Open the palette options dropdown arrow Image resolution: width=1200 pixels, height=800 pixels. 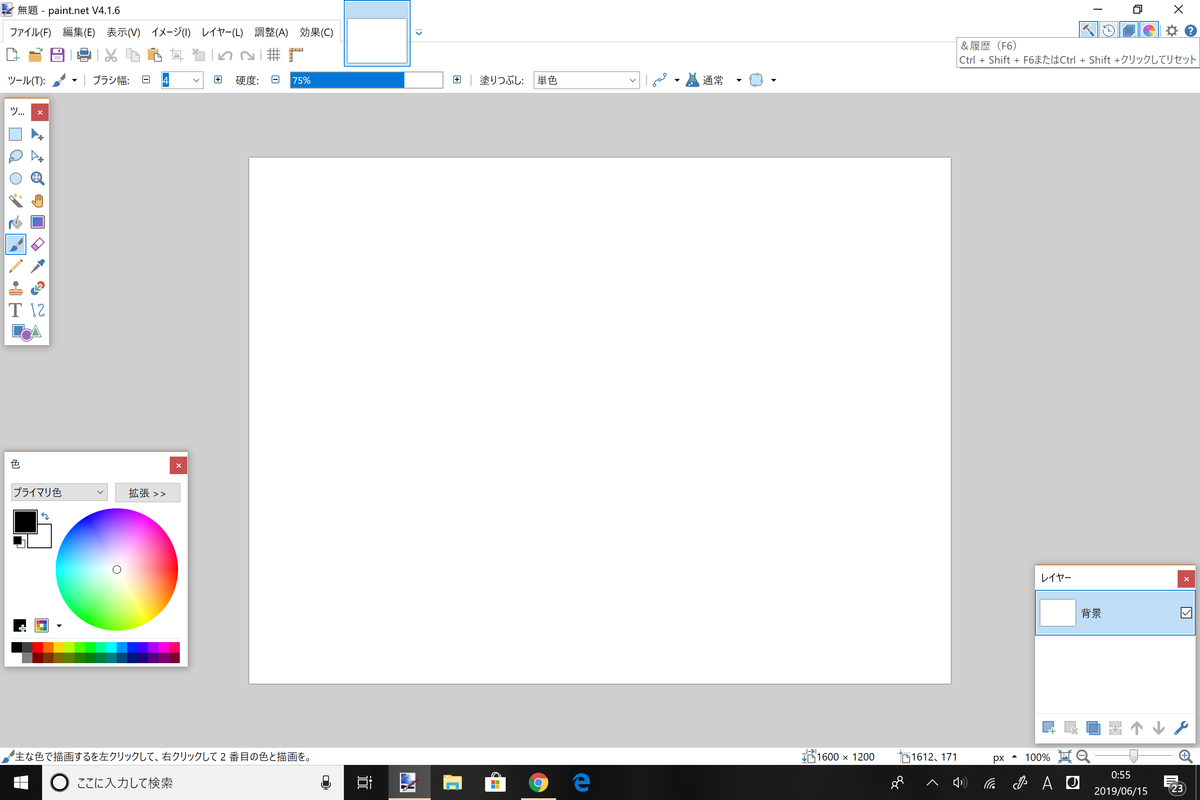click(59, 626)
